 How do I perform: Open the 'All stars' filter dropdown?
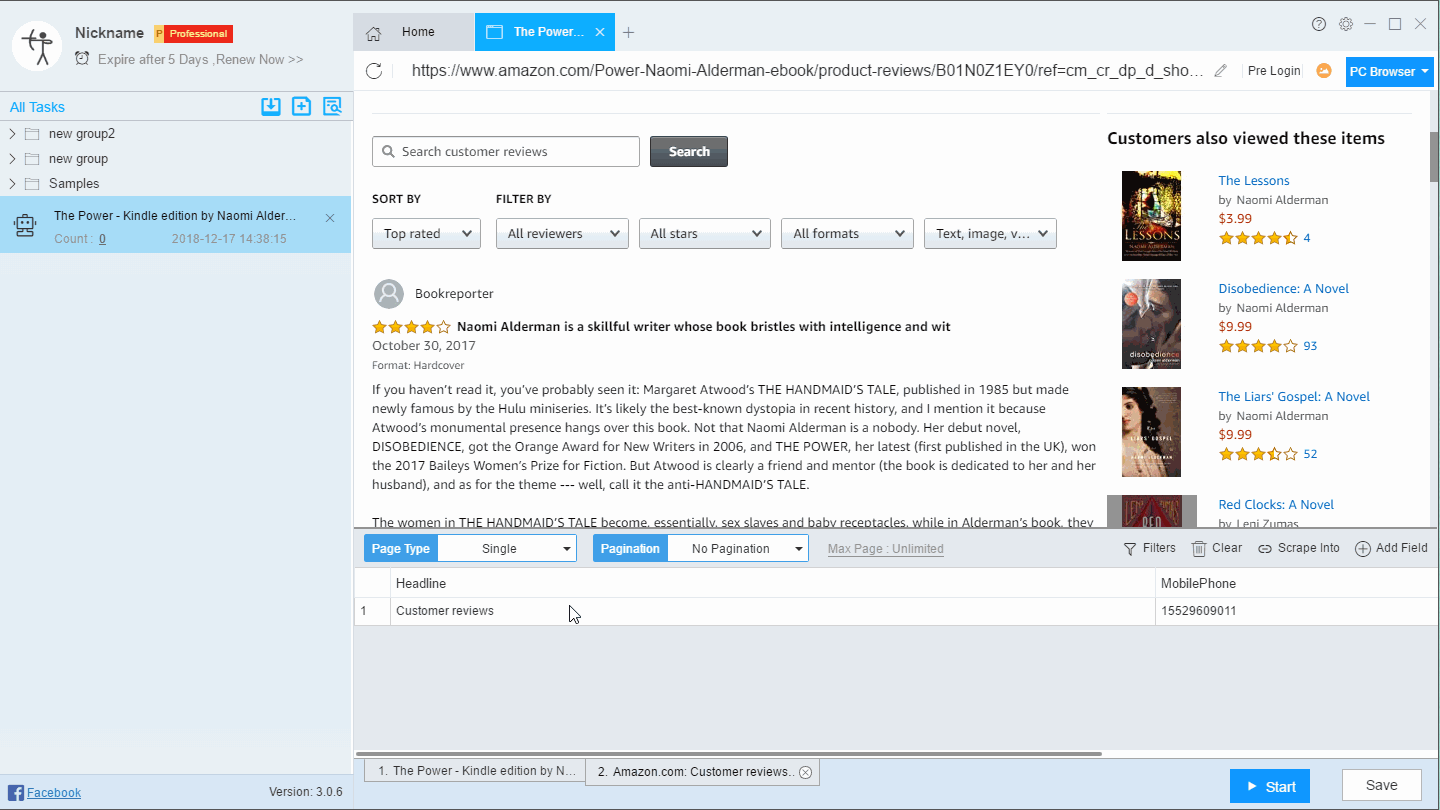[x=705, y=234]
